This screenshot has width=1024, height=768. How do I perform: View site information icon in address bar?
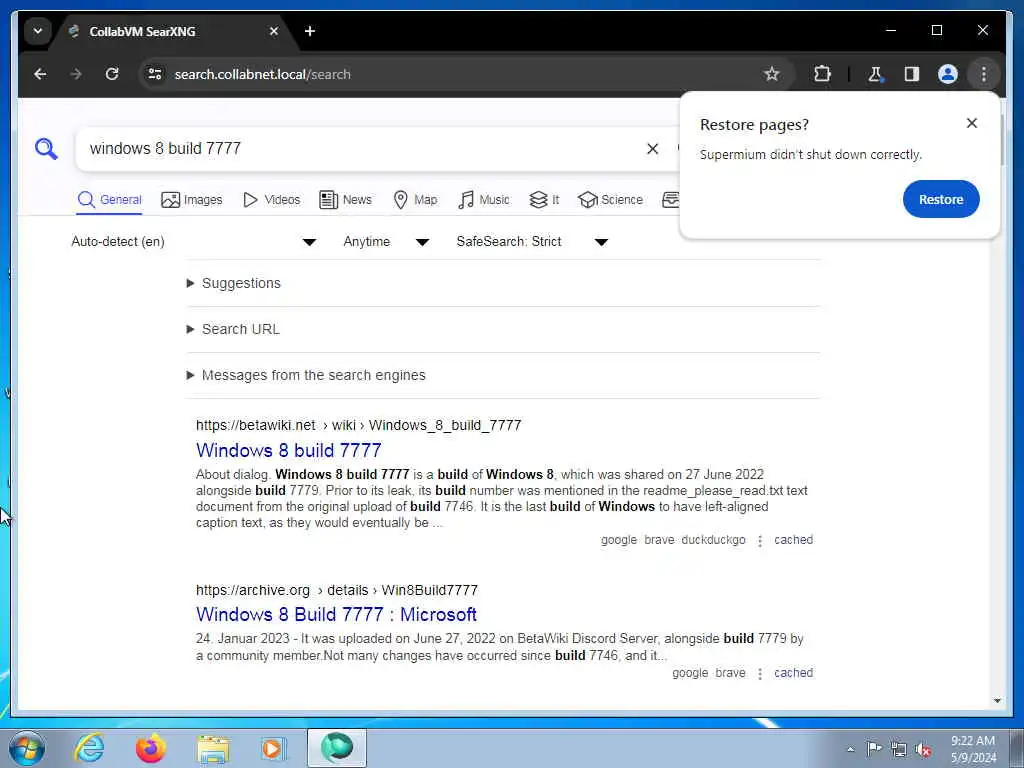(x=155, y=74)
